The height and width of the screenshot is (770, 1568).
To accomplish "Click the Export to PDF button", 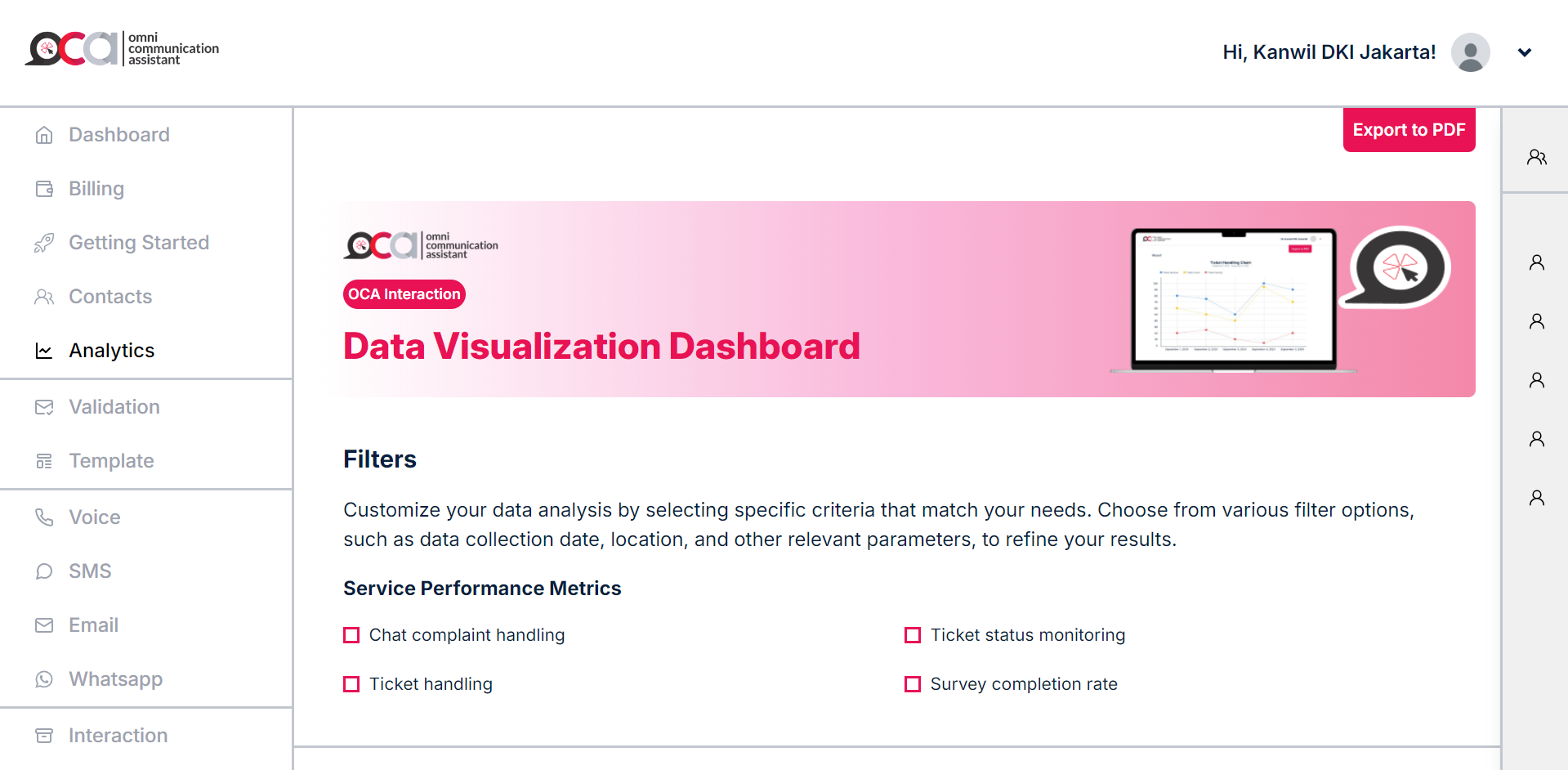I will pos(1409,130).
